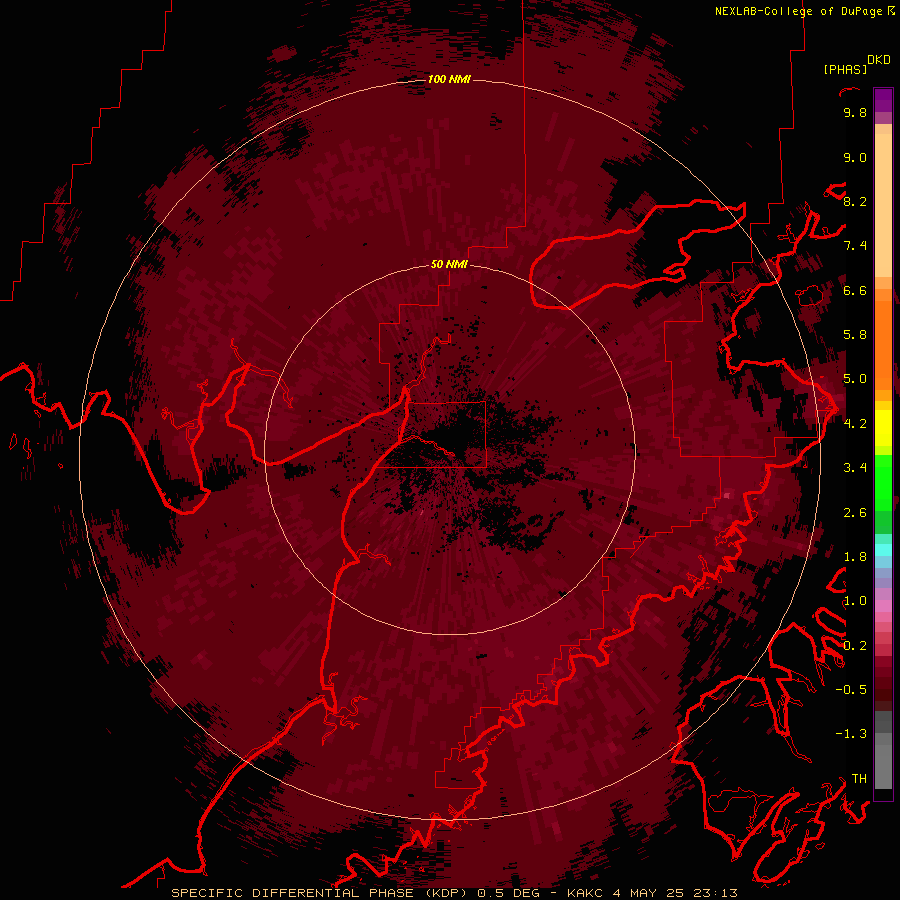Click the '100 NMI' range ring label
Image resolution: width=900 pixels, height=900 pixels.
click(449, 79)
